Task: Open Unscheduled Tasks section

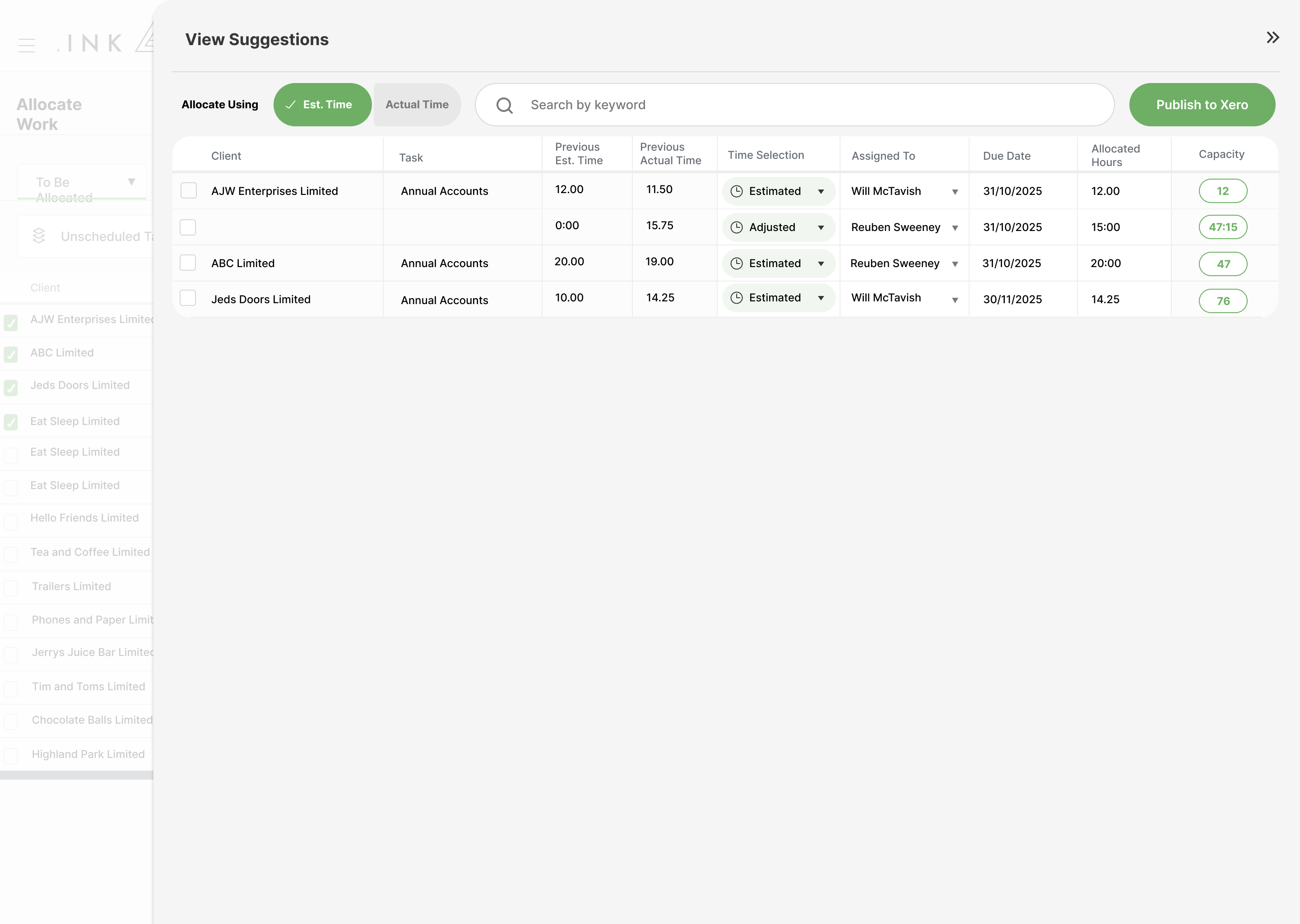Action: click(85, 236)
